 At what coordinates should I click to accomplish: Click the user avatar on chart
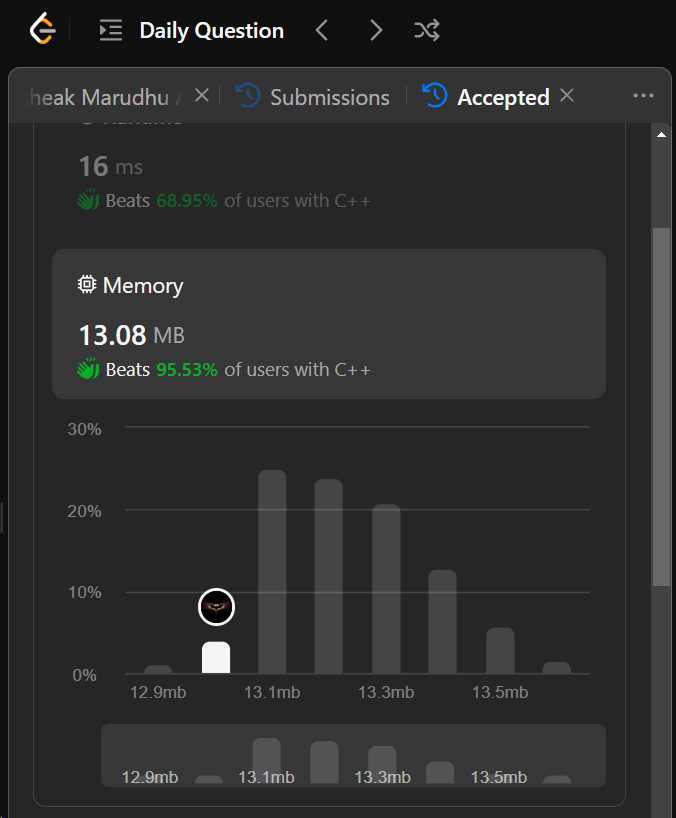click(x=216, y=606)
